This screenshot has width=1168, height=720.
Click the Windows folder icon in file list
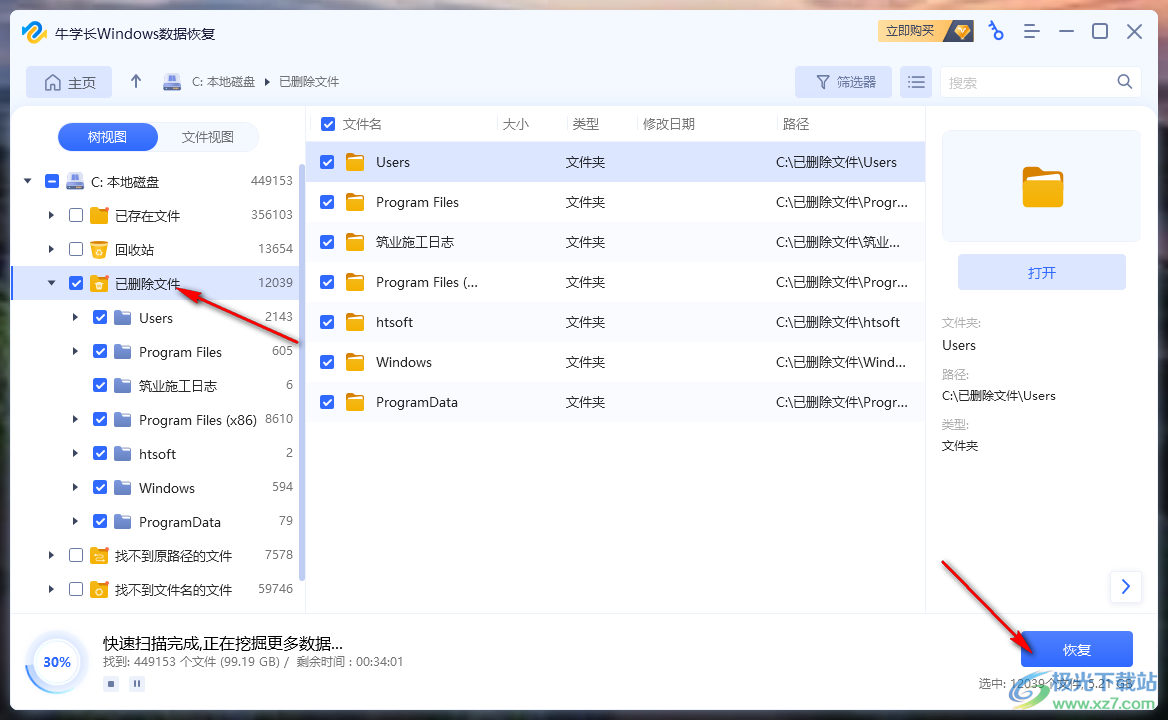click(x=355, y=363)
